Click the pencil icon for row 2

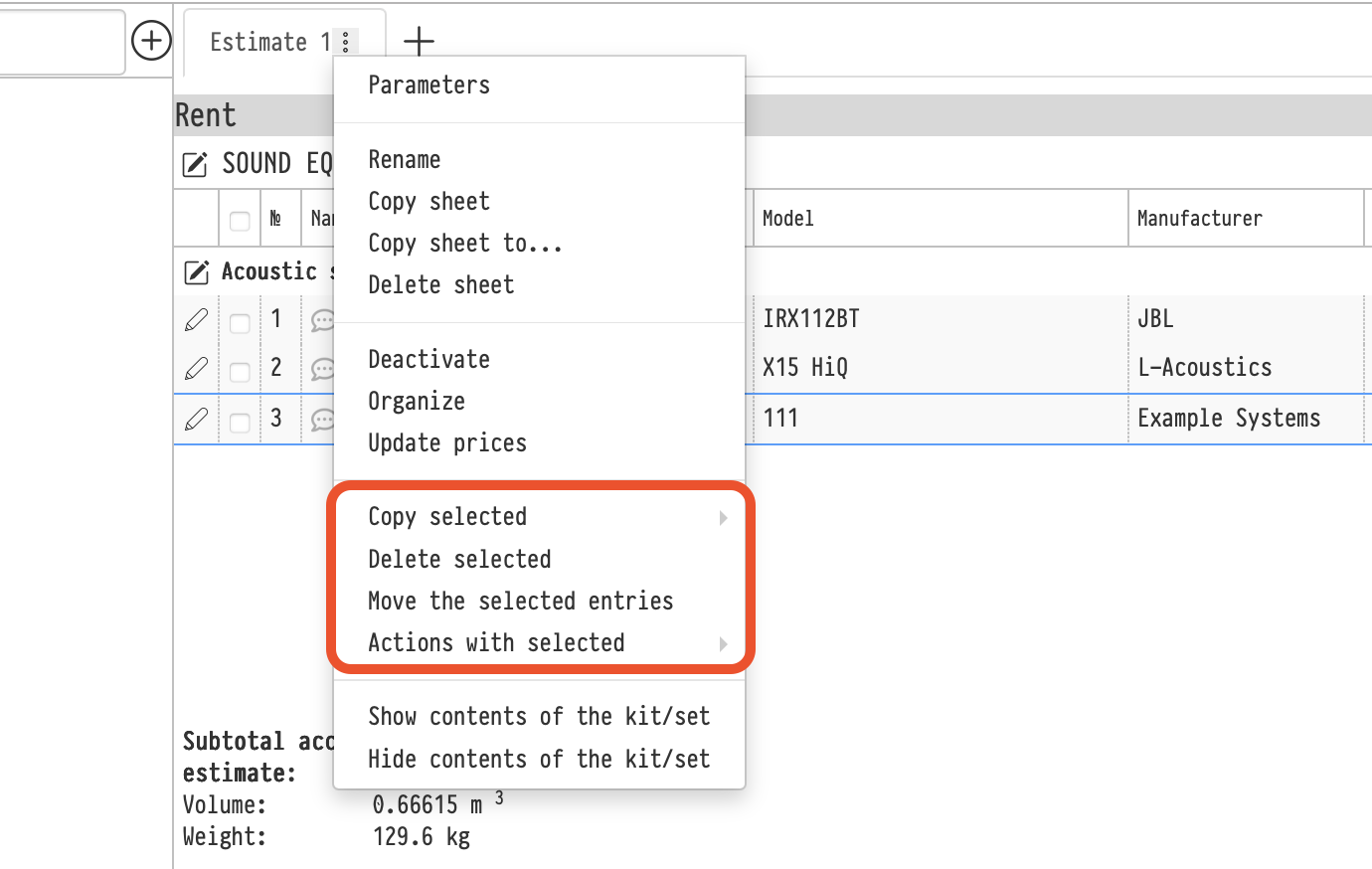click(196, 368)
